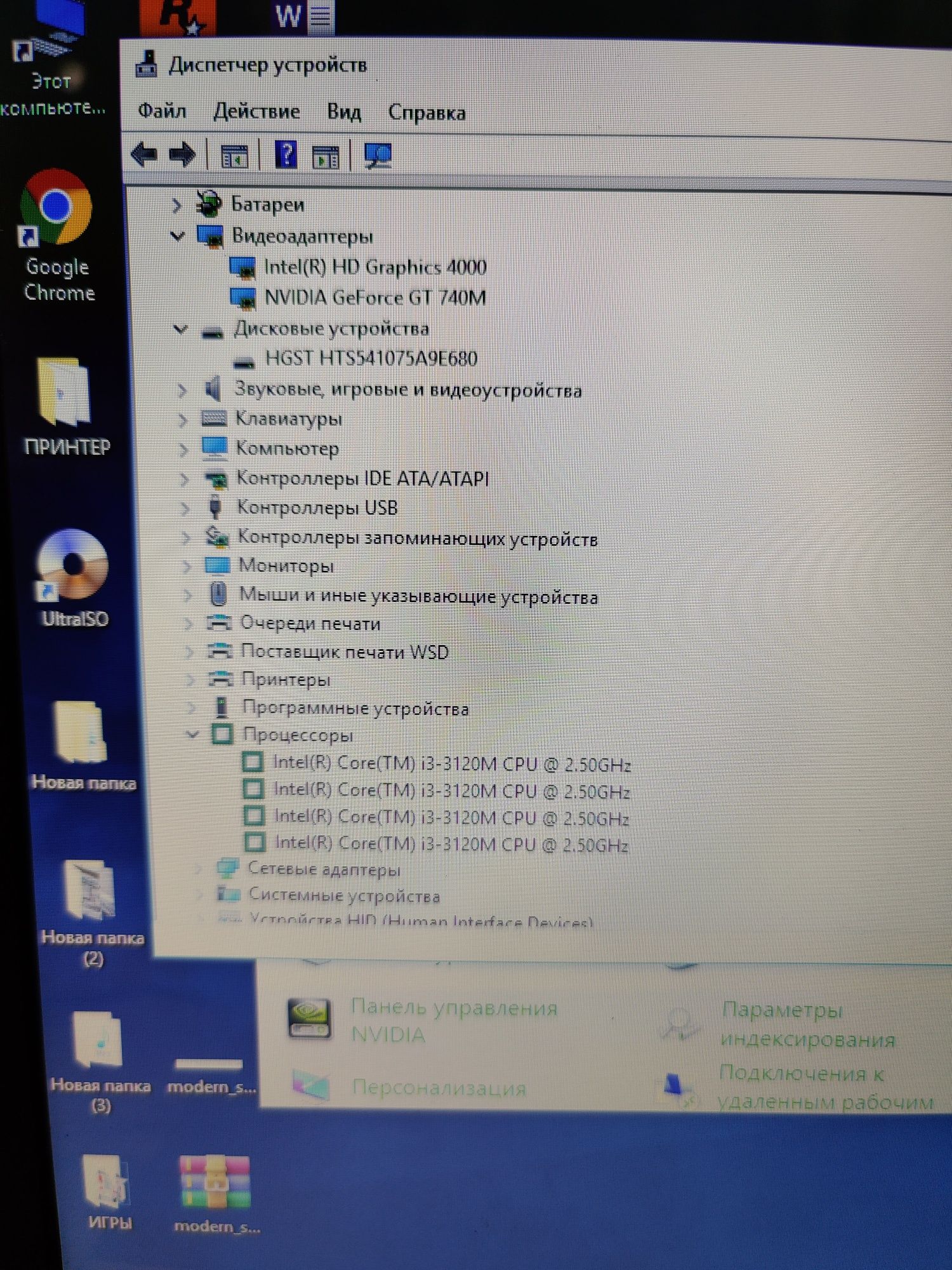
Task: Open the Файл menu
Action: [162, 110]
